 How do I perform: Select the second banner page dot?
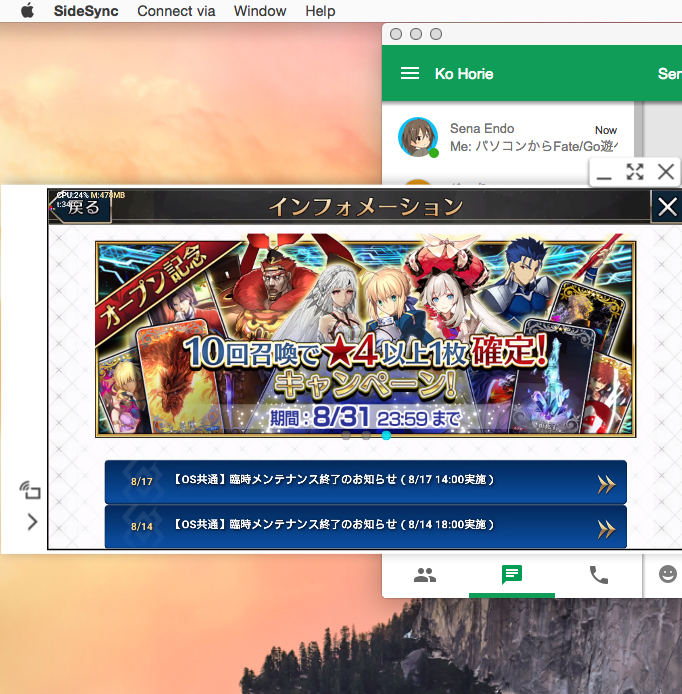[x=366, y=436]
